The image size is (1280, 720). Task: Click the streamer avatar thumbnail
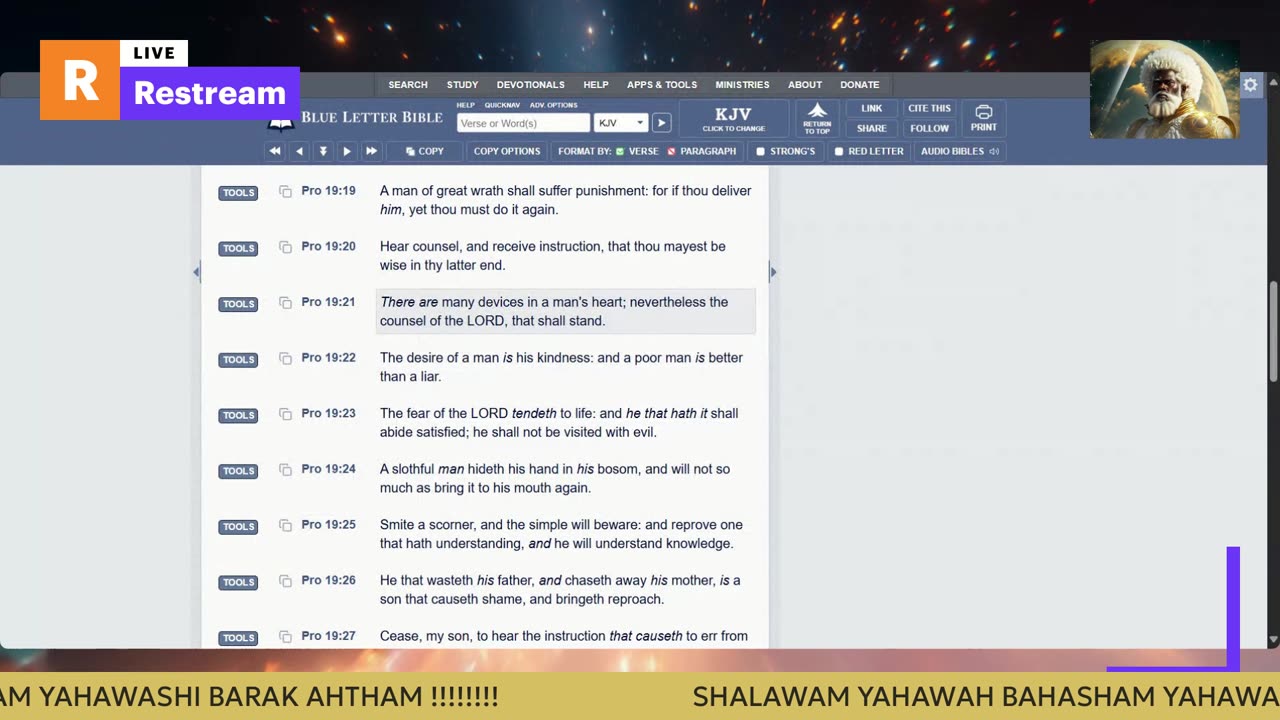coord(1165,89)
